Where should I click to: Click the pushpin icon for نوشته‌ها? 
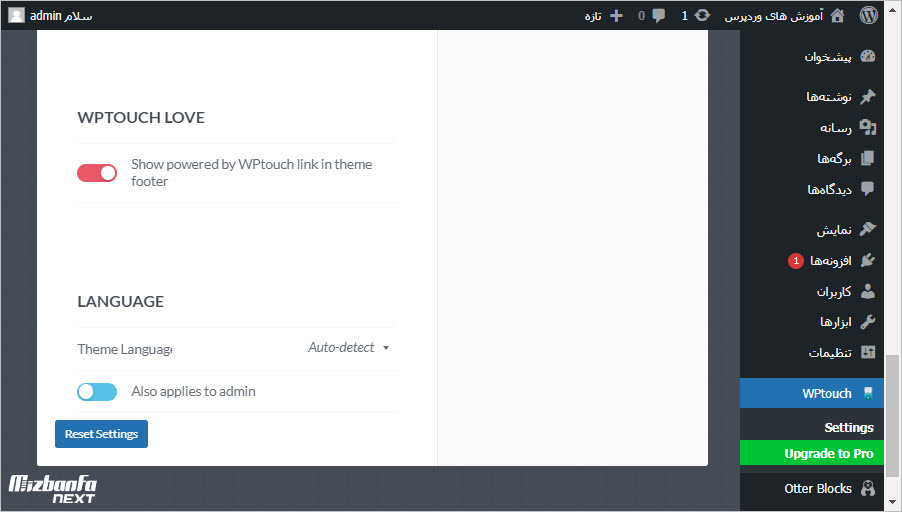point(867,97)
